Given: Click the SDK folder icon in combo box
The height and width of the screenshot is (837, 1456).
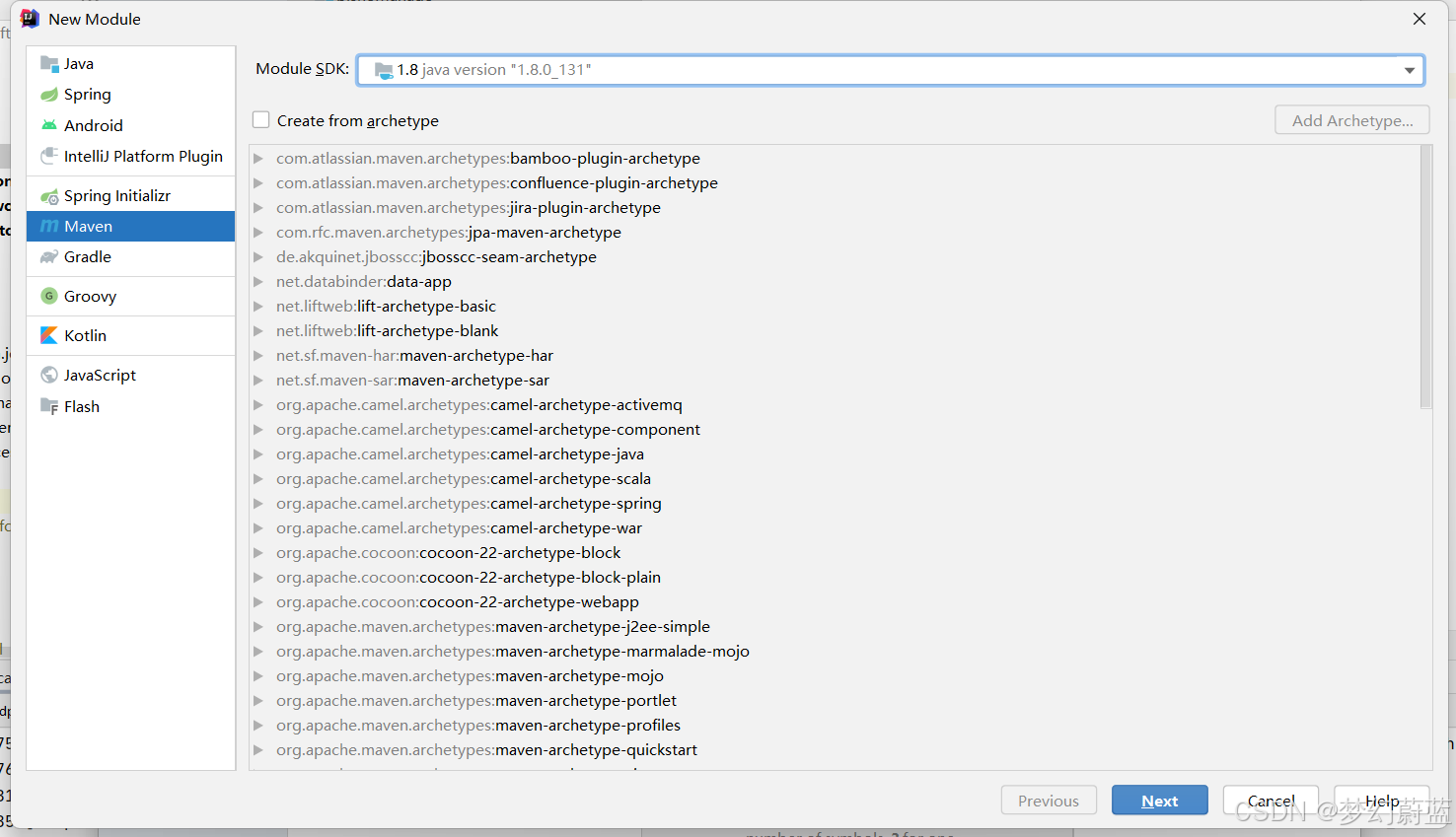Looking at the screenshot, I should click(384, 70).
